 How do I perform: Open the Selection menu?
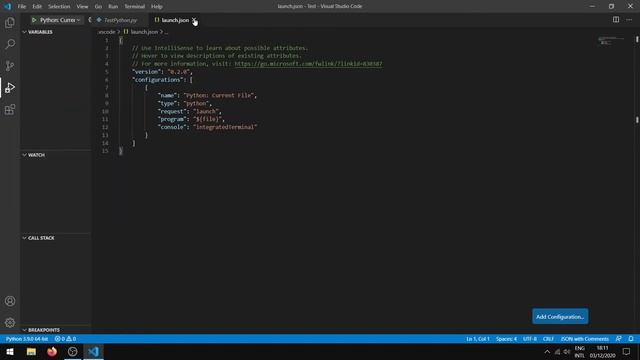pos(59,7)
